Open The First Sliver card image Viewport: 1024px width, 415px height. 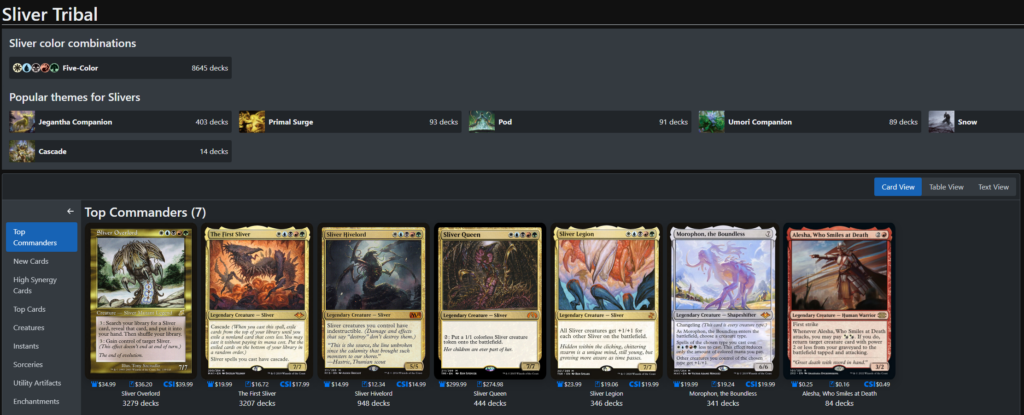point(257,301)
